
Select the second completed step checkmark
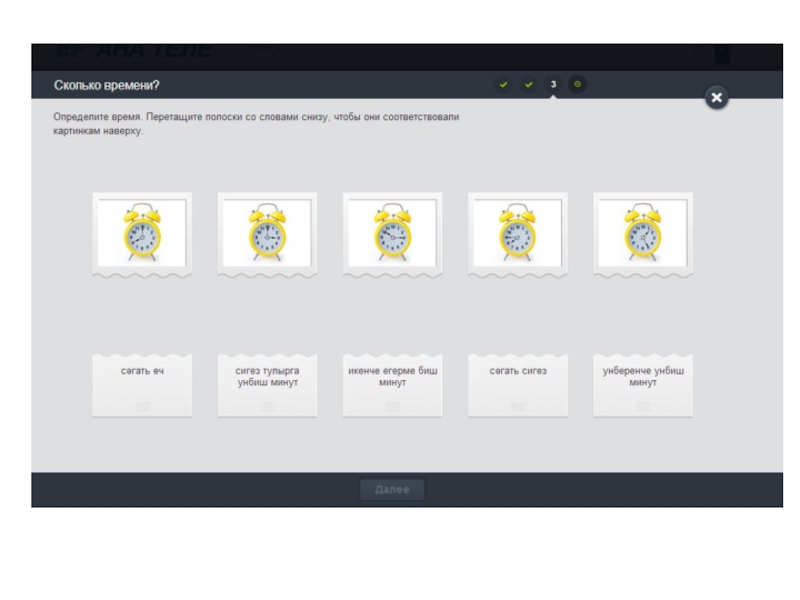click(529, 84)
